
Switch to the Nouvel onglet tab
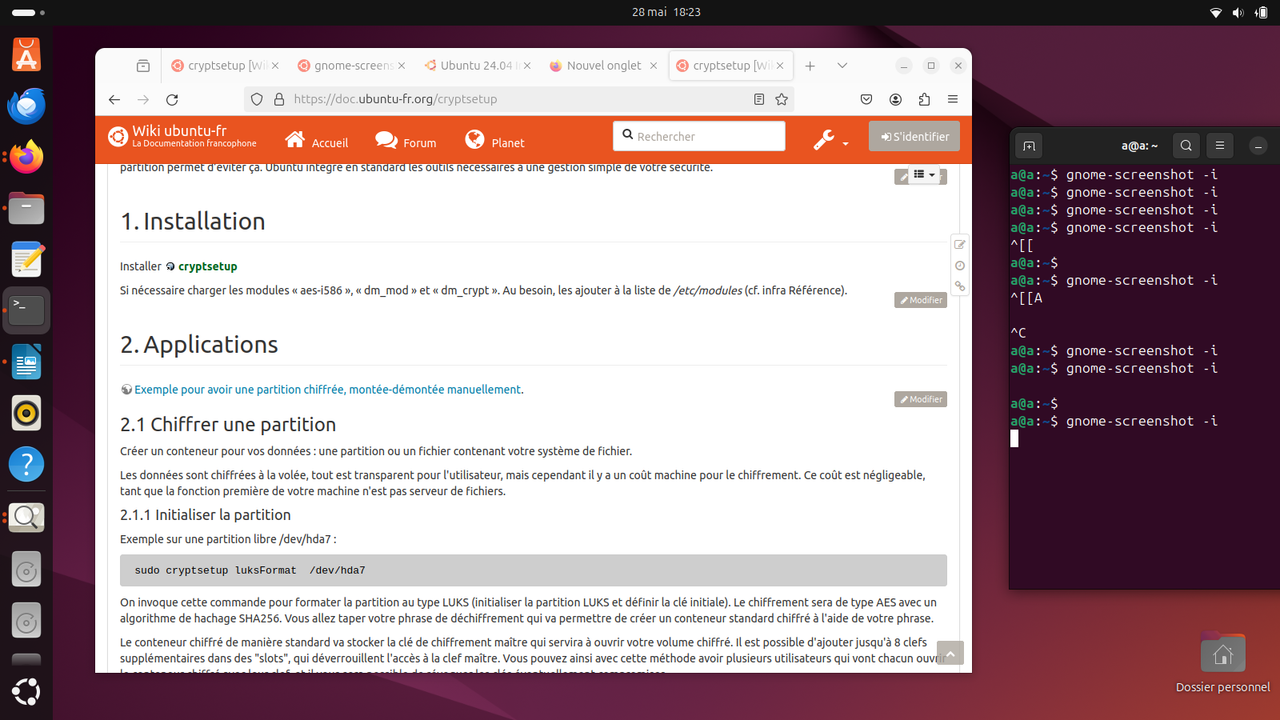[x=604, y=66]
